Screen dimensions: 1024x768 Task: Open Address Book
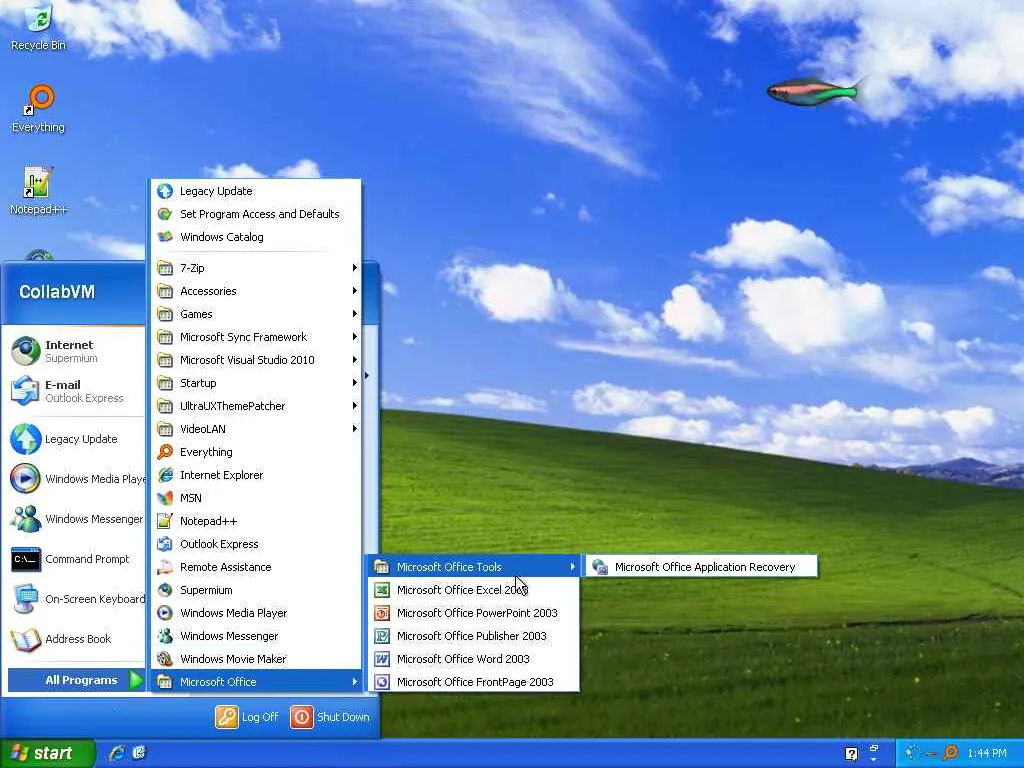click(75, 639)
